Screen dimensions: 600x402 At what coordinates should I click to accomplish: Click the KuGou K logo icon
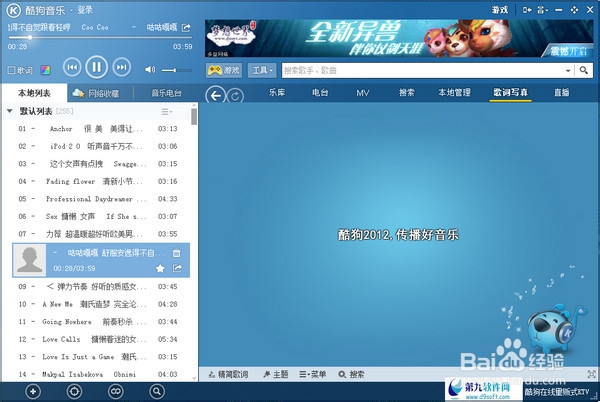click(x=13, y=10)
